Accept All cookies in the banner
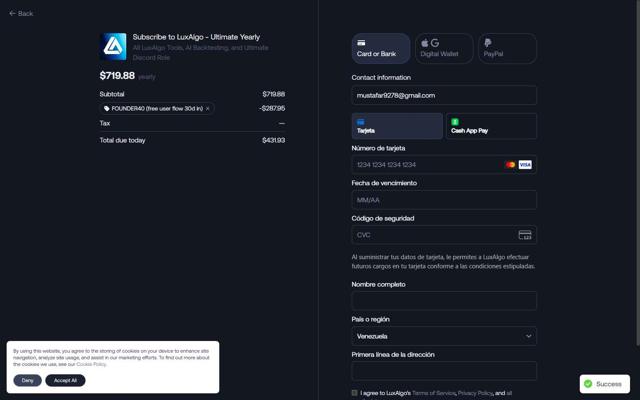The width and height of the screenshot is (640, 400). tap(65, 380)
